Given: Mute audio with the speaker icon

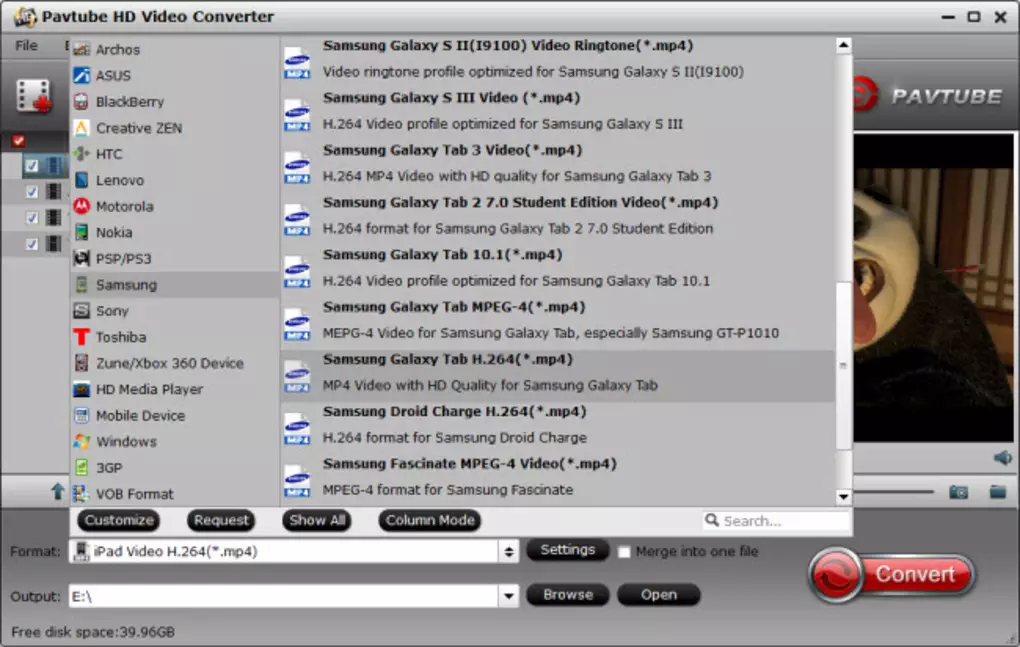Looking at the screenshot, I should [x=1002, y=457].
